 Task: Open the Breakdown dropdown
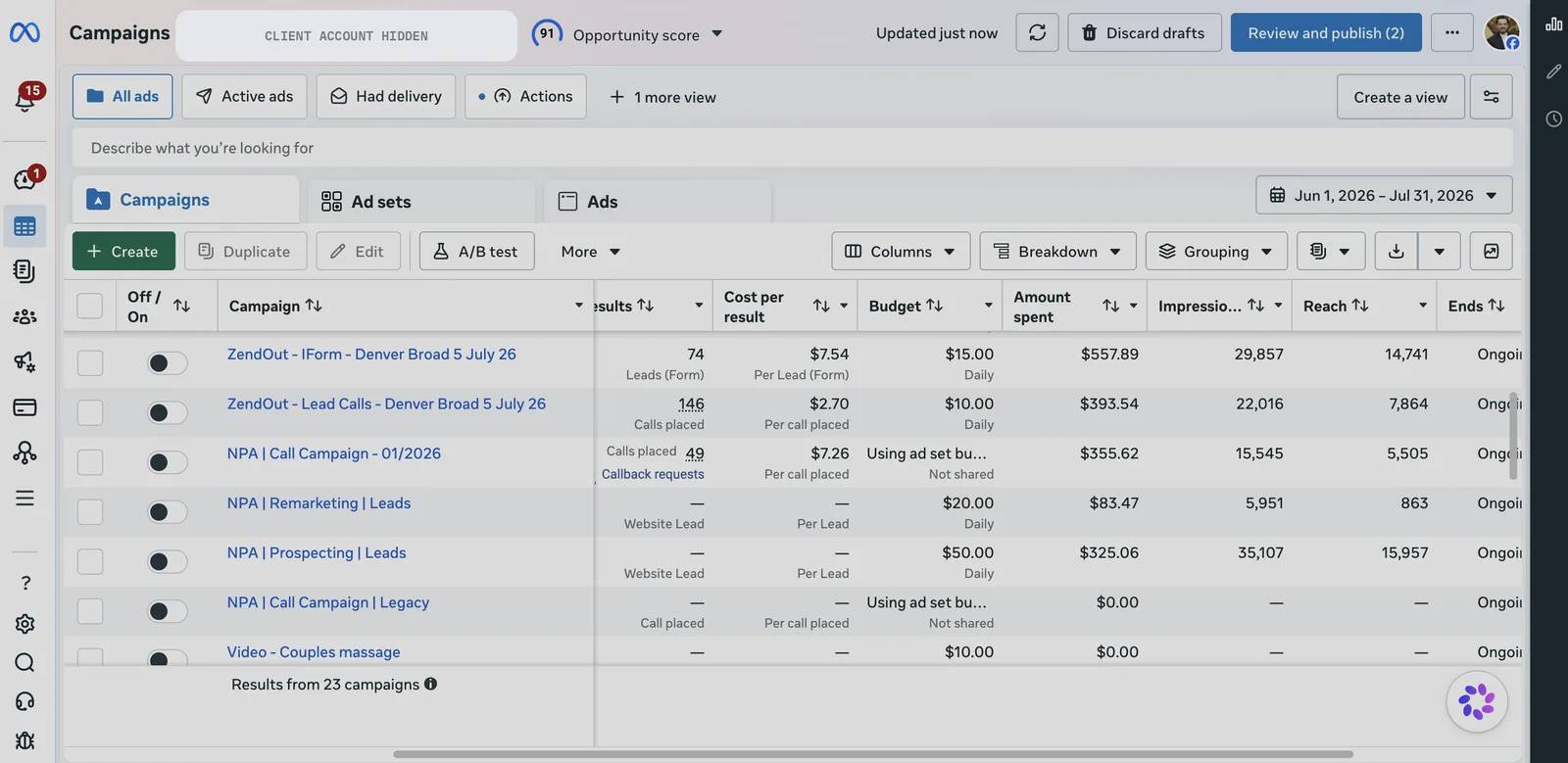pos(1058,252)
